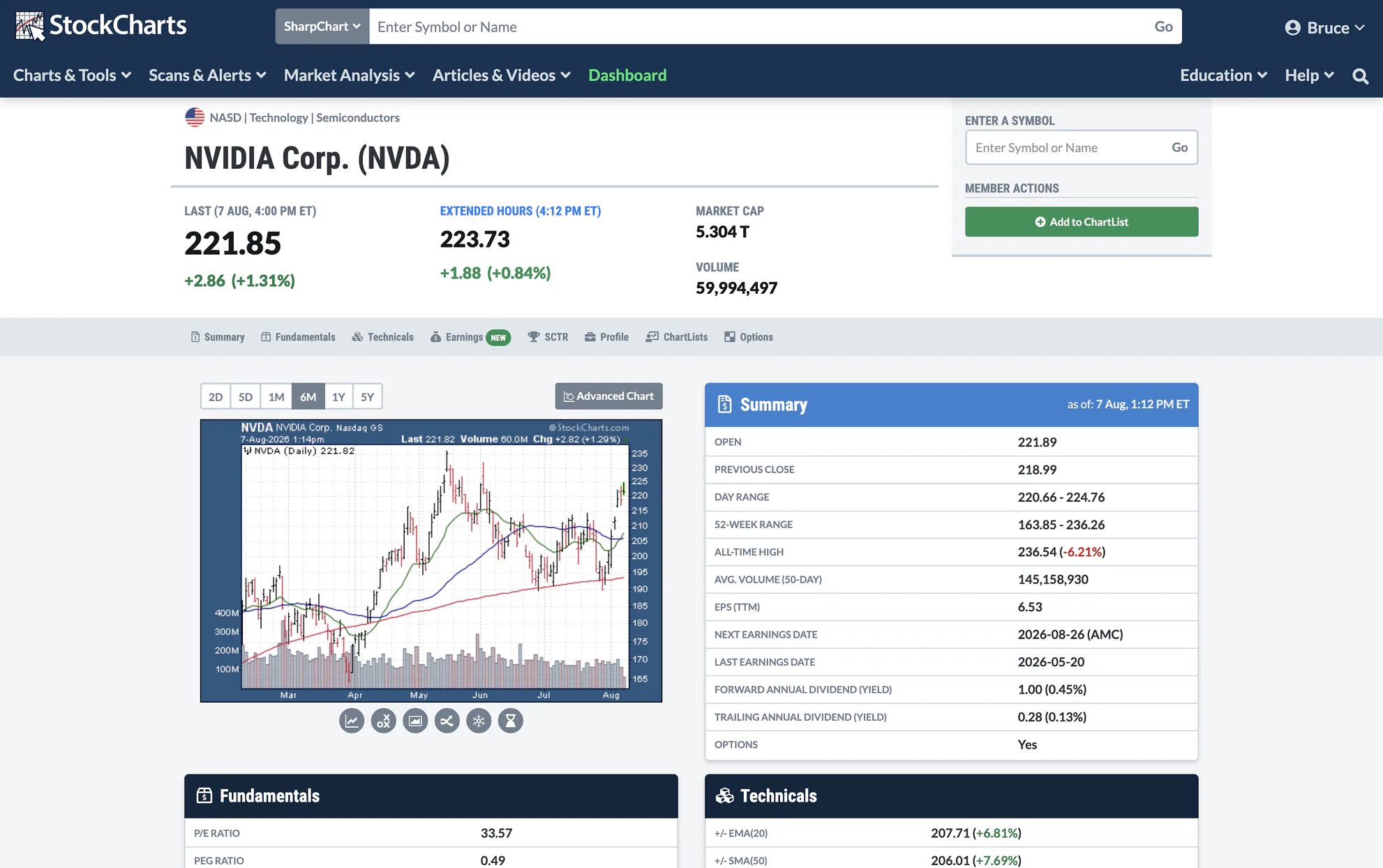Click the market cap value 5.304 T
The image size is (1383, 868).
tap(722, 232)
